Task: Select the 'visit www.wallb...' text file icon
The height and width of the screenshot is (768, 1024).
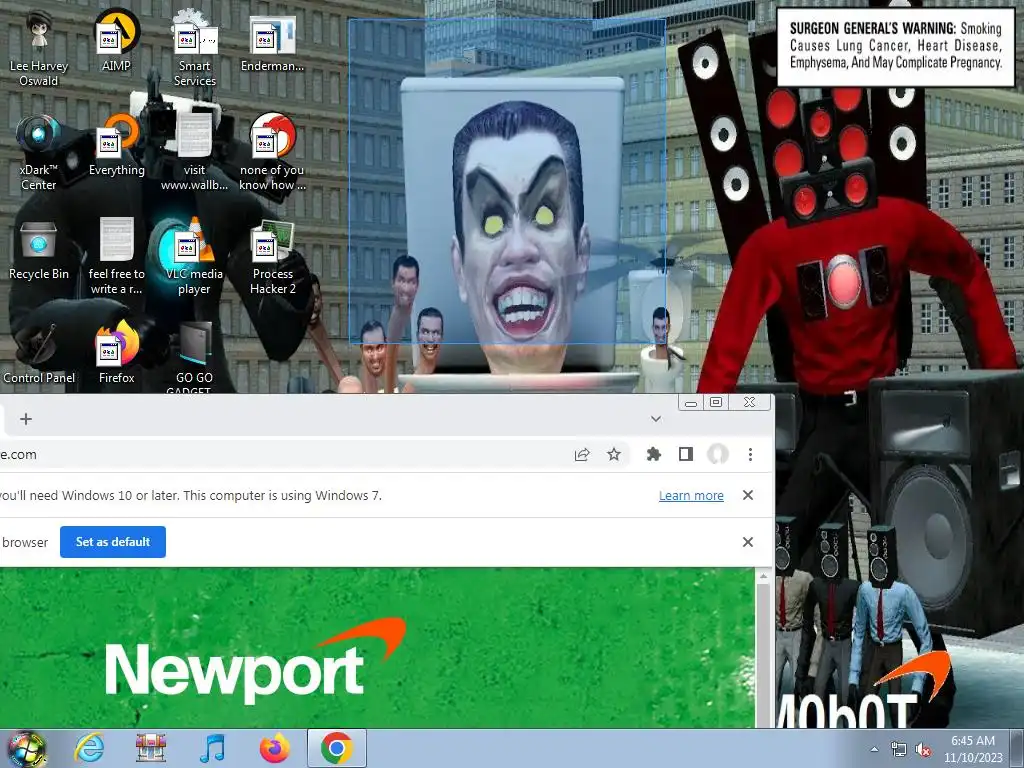Action: 195,153
